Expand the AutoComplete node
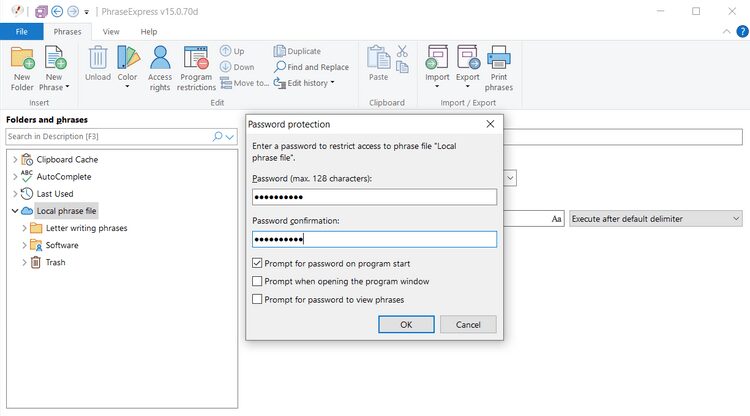The image size is (750, 416). pyautogui.click(x=15, y=176)
